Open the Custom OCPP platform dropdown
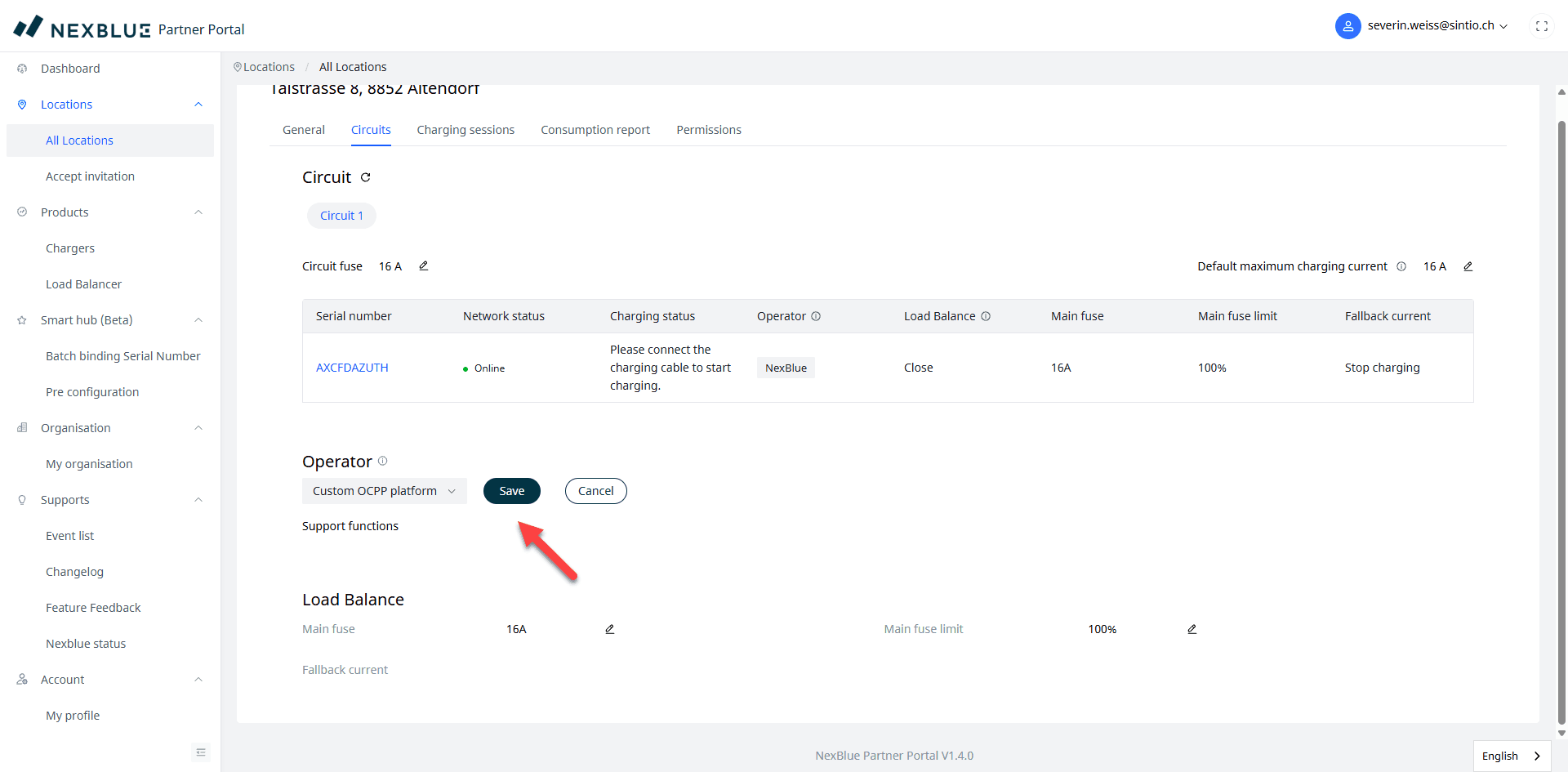The image size is (1568, 772). click(384, 490)
